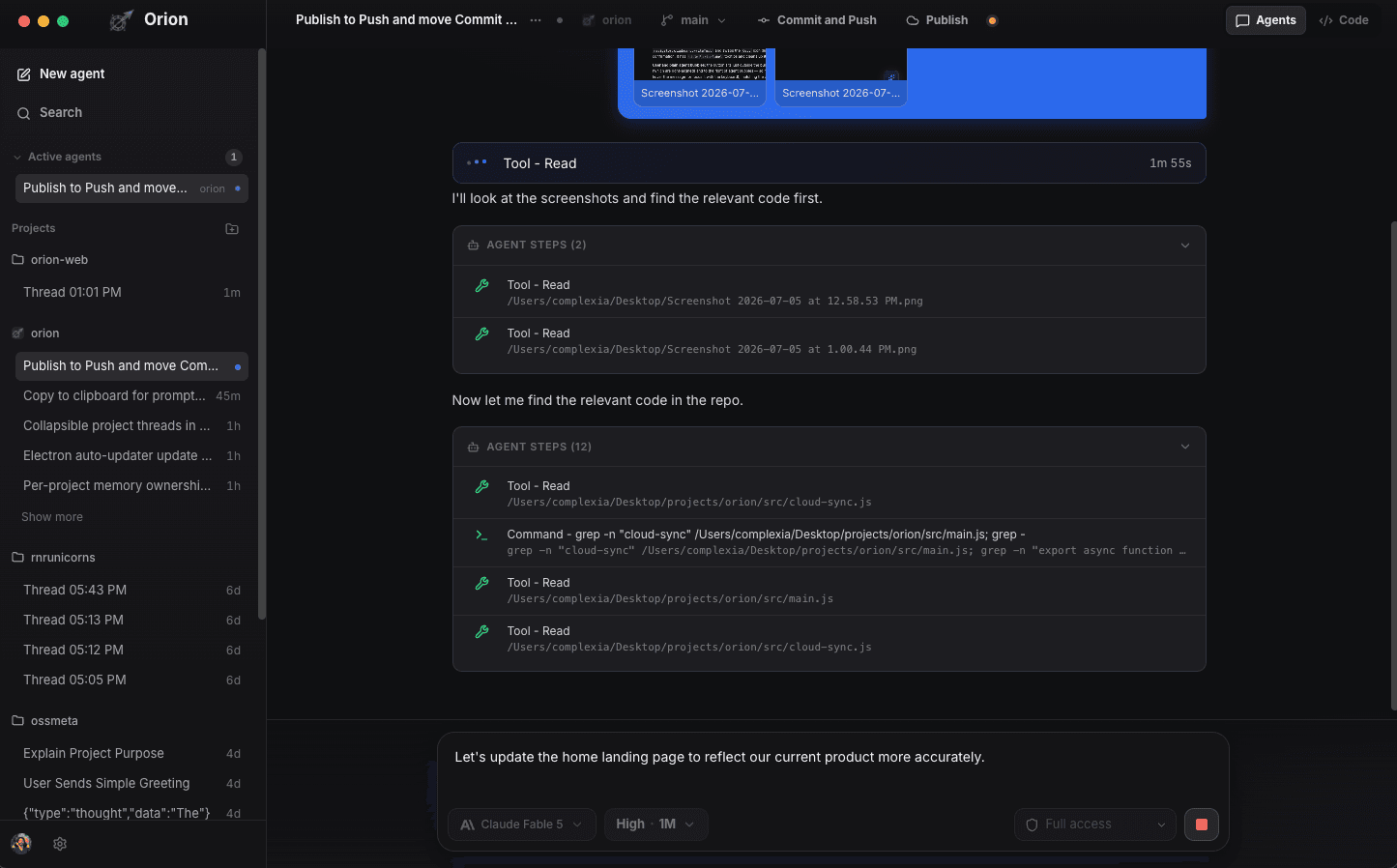
Task: Open Thread 05:05 PM
Action: coord(131,680)
